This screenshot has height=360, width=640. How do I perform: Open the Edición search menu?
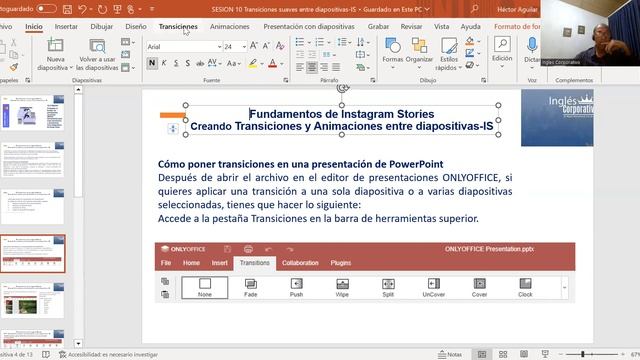(x=502, y=52)
